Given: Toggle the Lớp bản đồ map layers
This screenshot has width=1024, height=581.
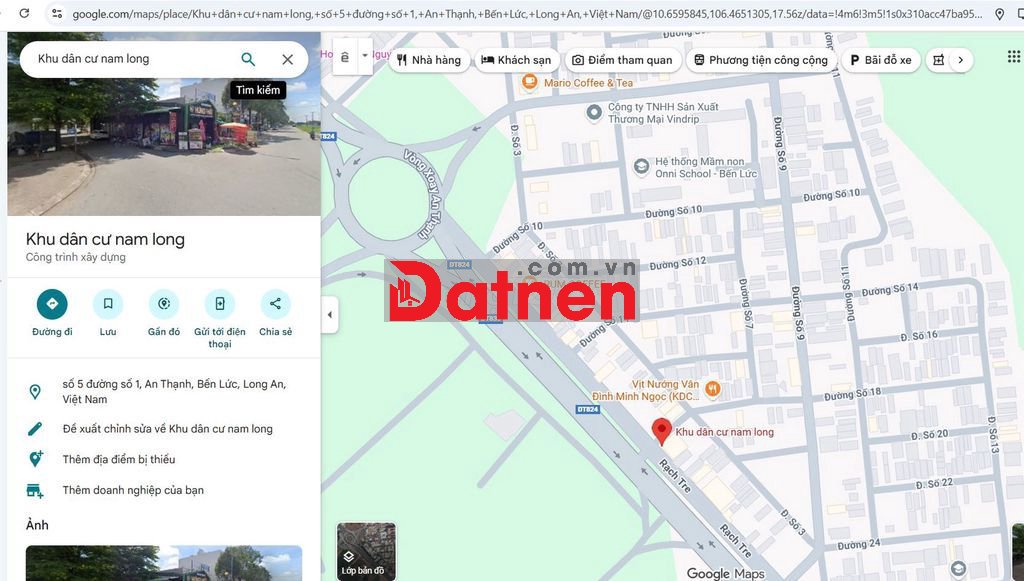Looking at the screenshot, I should 366,551.
